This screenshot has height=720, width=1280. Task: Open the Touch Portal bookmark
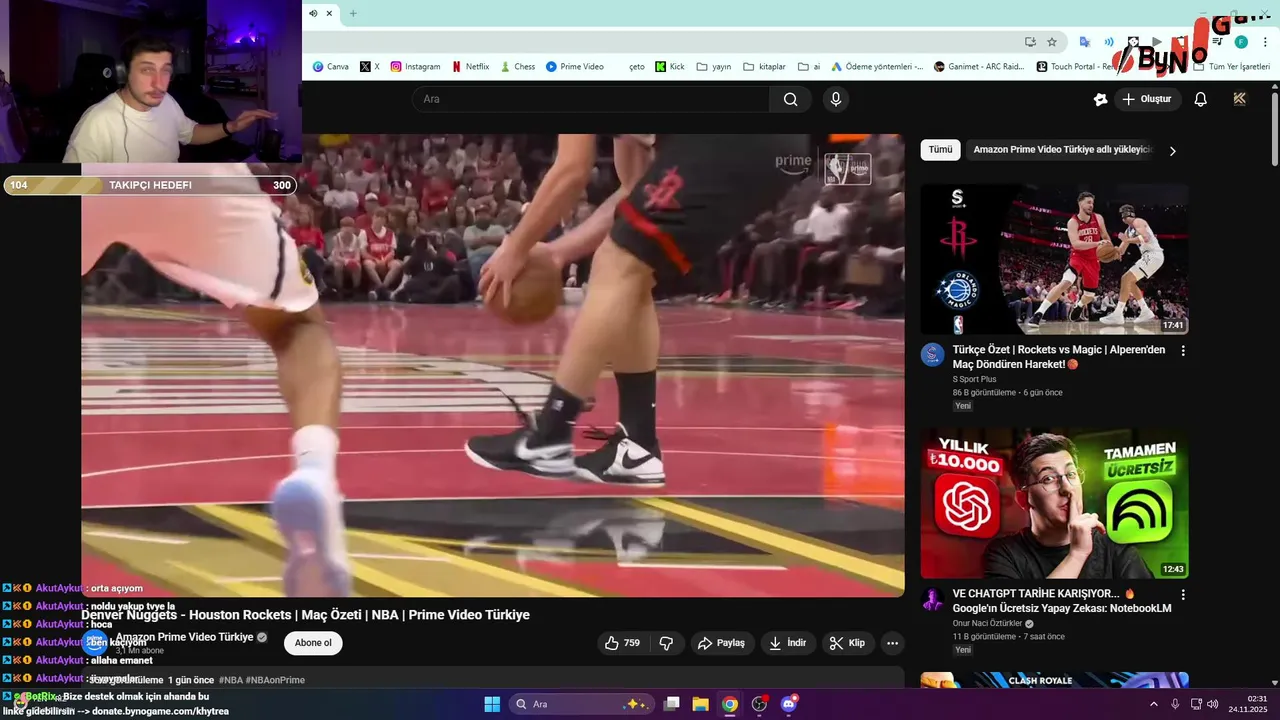1075,67
